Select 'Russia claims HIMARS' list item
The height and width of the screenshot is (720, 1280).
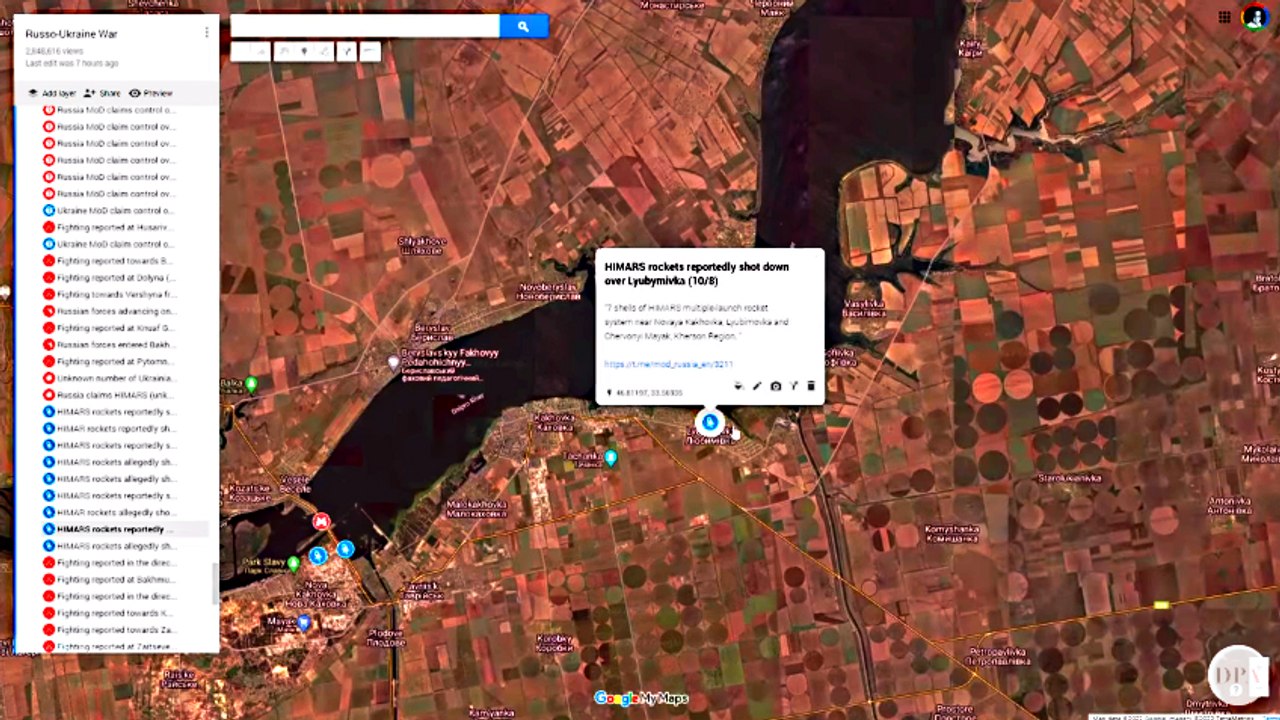115,395
